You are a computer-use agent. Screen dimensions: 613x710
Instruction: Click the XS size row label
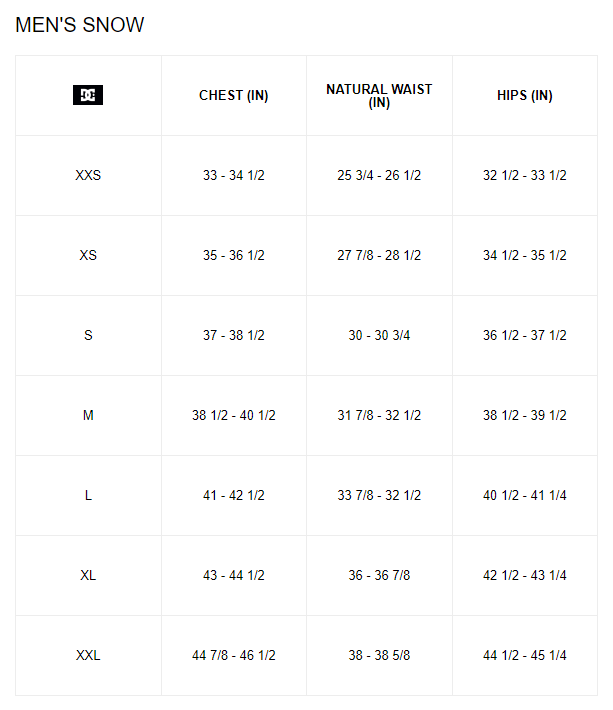point(88,255)
